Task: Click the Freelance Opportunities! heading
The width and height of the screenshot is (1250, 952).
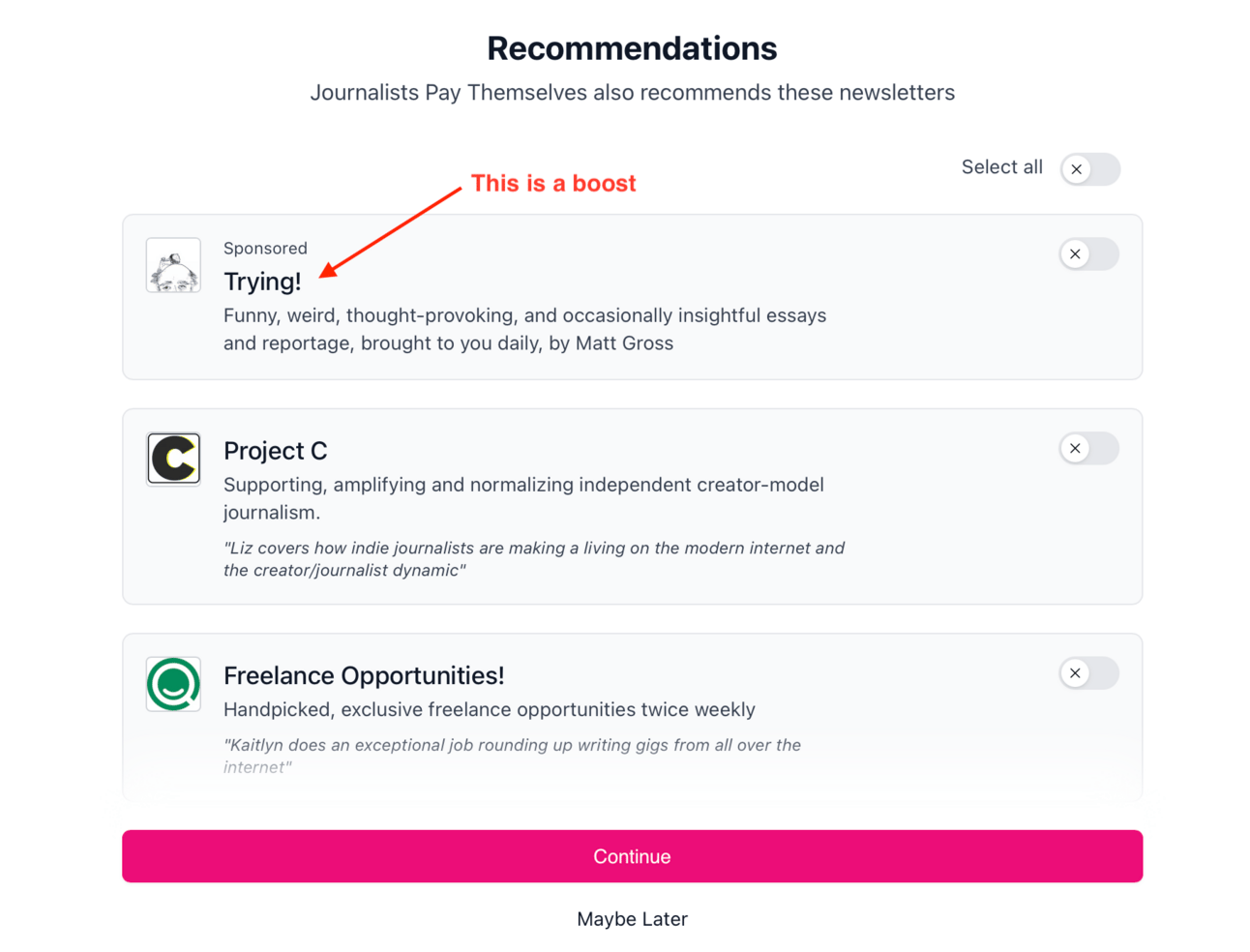Action: point(364,675)
